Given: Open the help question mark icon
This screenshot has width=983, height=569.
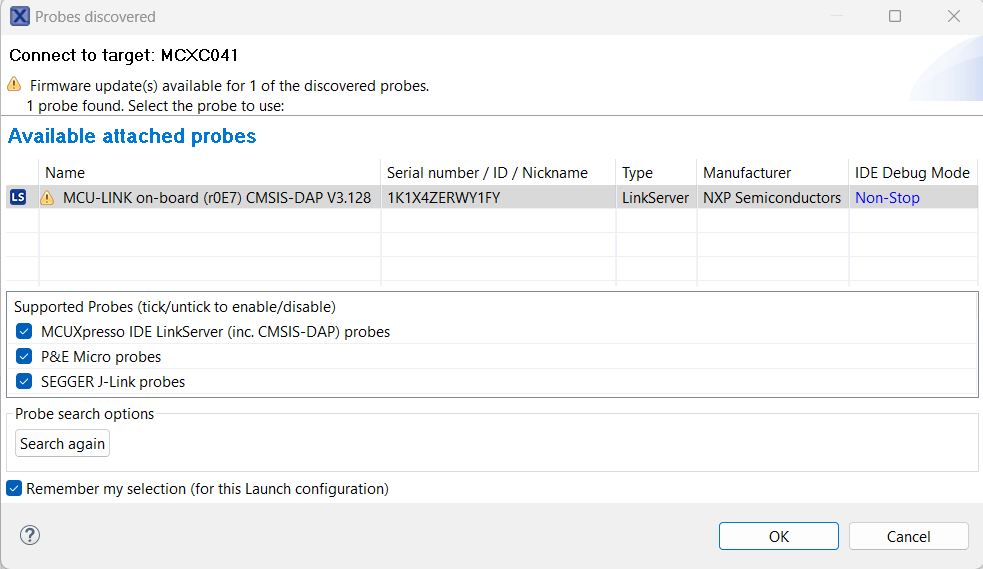Looking at the screenshot, I should click(x=30, y=535).
